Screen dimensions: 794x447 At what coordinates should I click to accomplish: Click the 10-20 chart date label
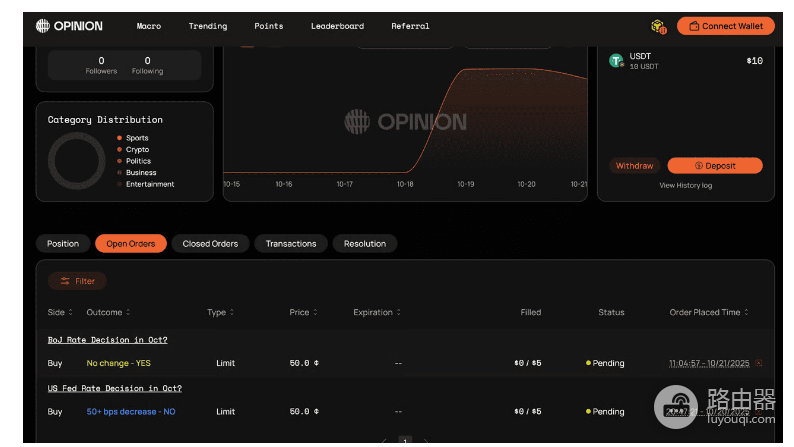[526, 184]
